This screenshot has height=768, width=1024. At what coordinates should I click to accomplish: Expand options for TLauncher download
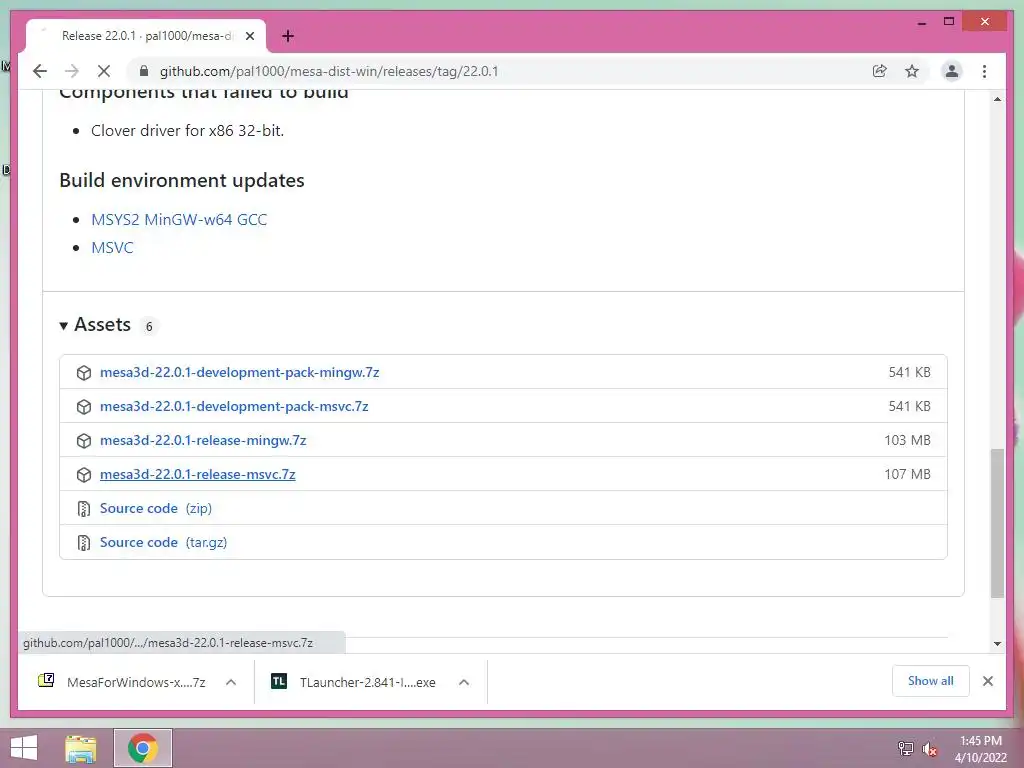(x=464, y=682)
